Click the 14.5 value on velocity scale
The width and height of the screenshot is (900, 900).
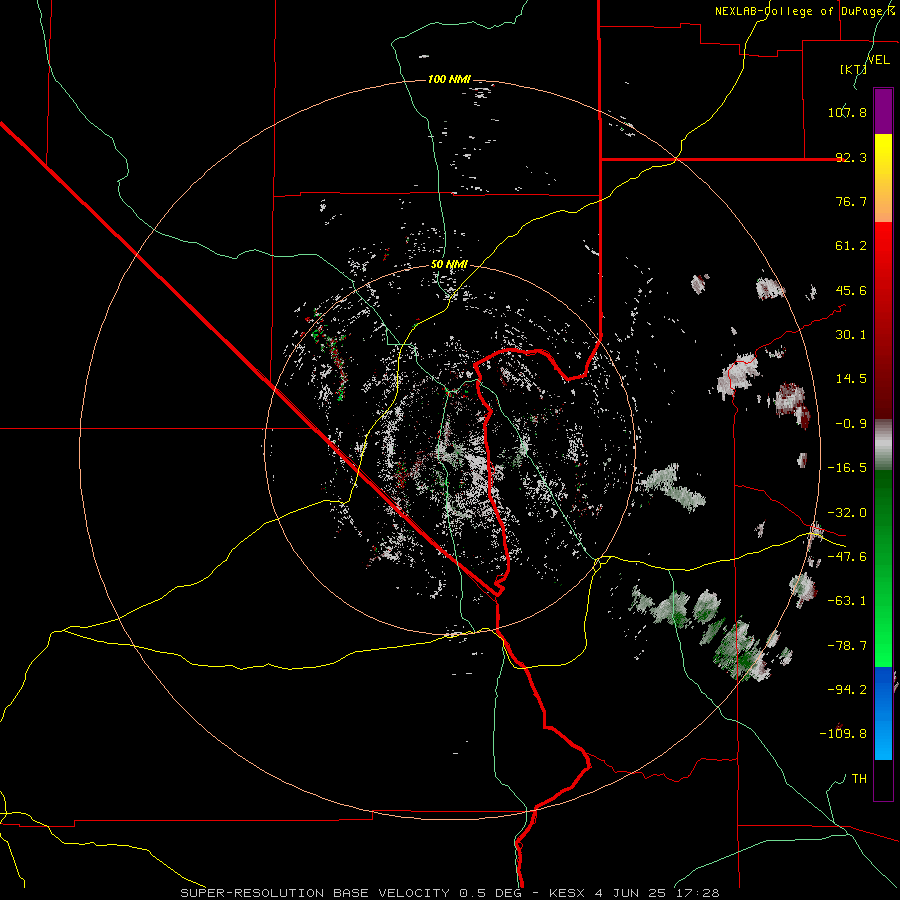coord(851,379)
